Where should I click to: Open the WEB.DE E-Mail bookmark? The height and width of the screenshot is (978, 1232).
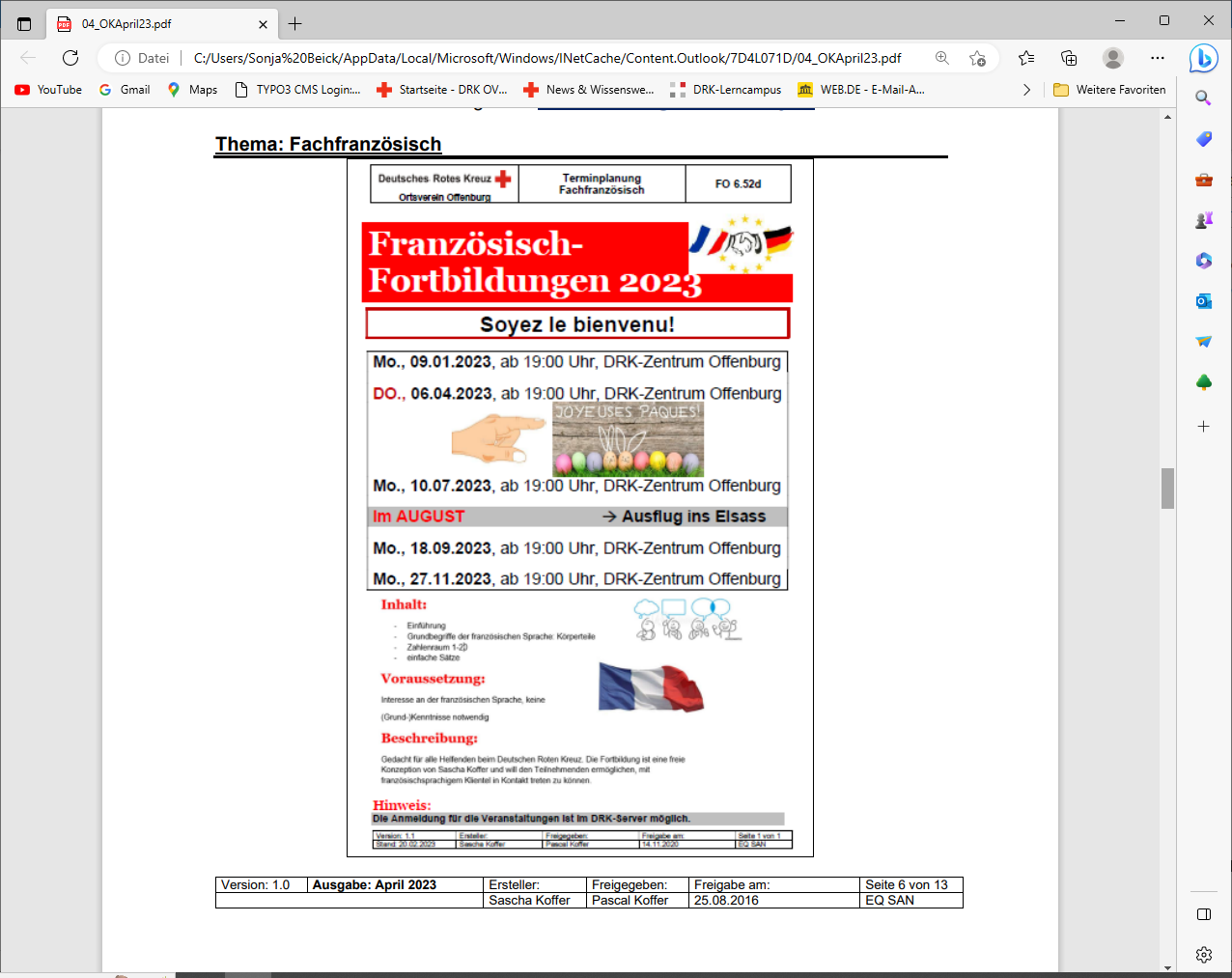[861, 90]
